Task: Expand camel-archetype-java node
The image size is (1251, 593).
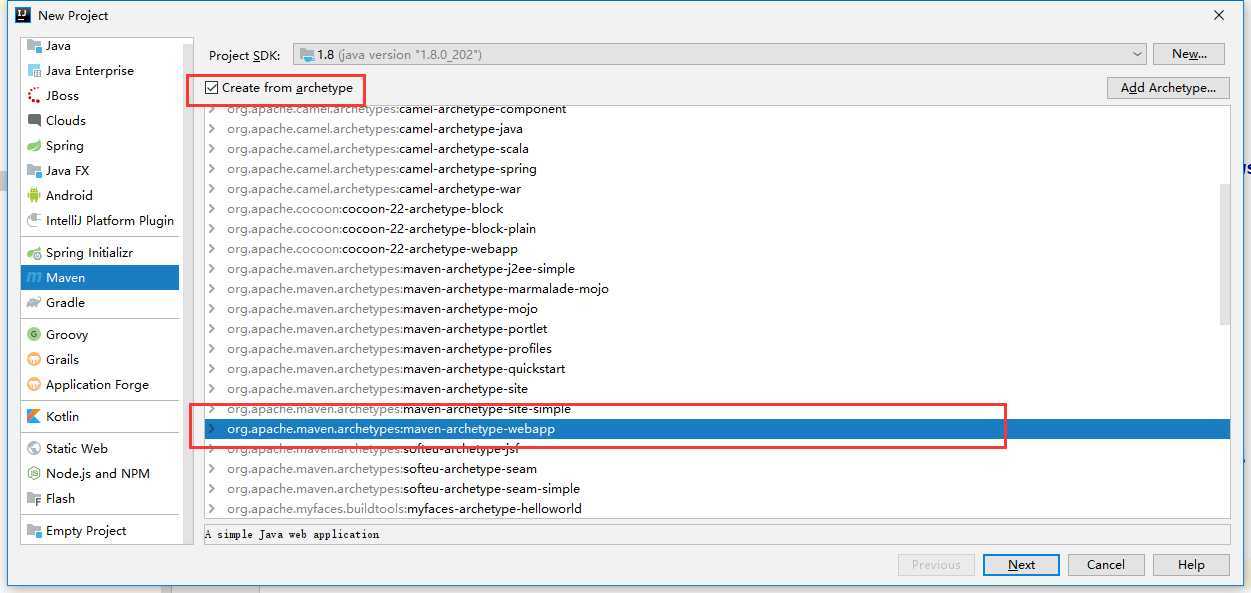Action: pyautogui.click(x=211, y=129)
